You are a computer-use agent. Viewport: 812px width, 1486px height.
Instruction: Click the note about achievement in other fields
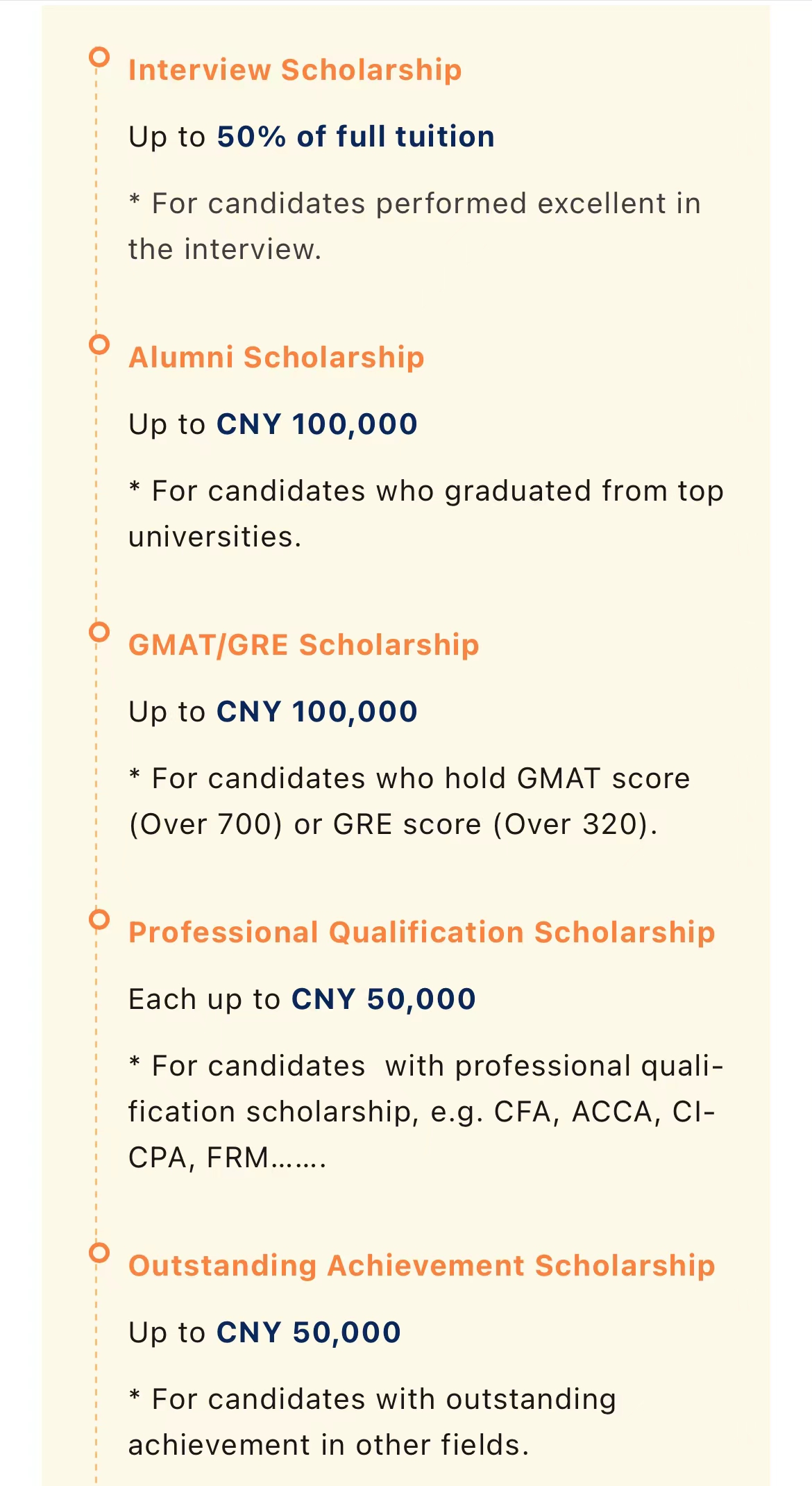(372, 1422)
